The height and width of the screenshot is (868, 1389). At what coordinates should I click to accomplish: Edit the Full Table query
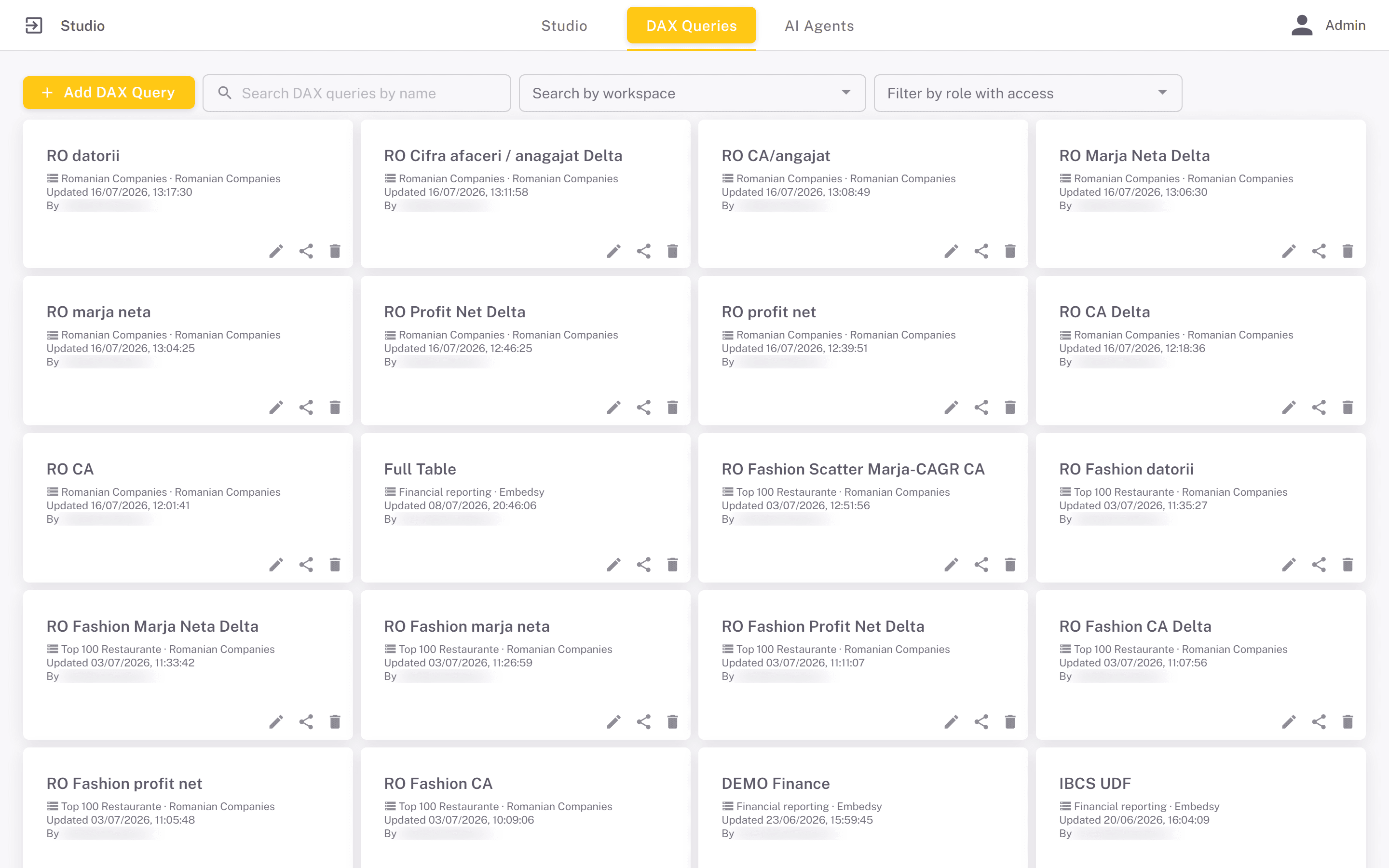click(x=613, y=565)
